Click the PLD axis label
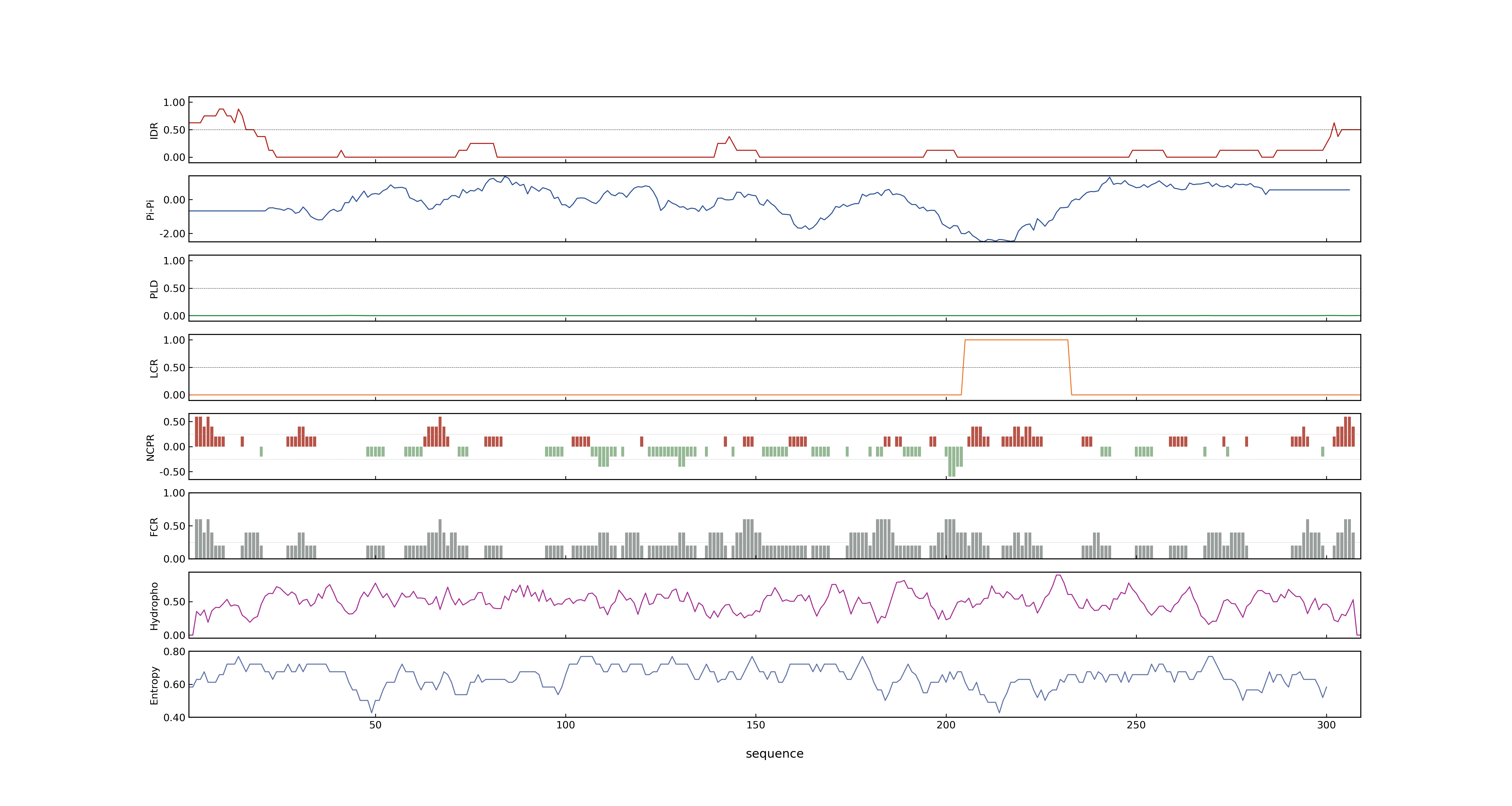 point(154,288)
